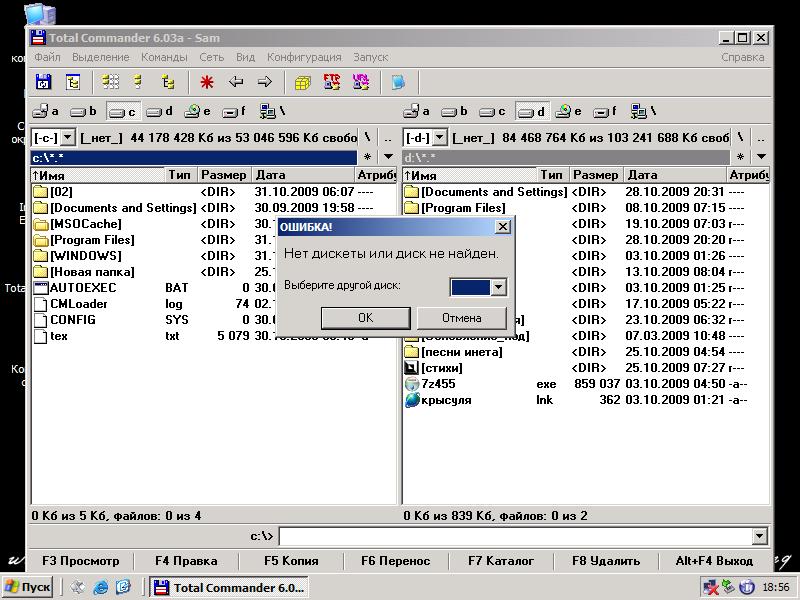Open right panel directory history arrow
Image resolution: width=800 pixels, height=600 pixels.
click(x=761, y=157)
